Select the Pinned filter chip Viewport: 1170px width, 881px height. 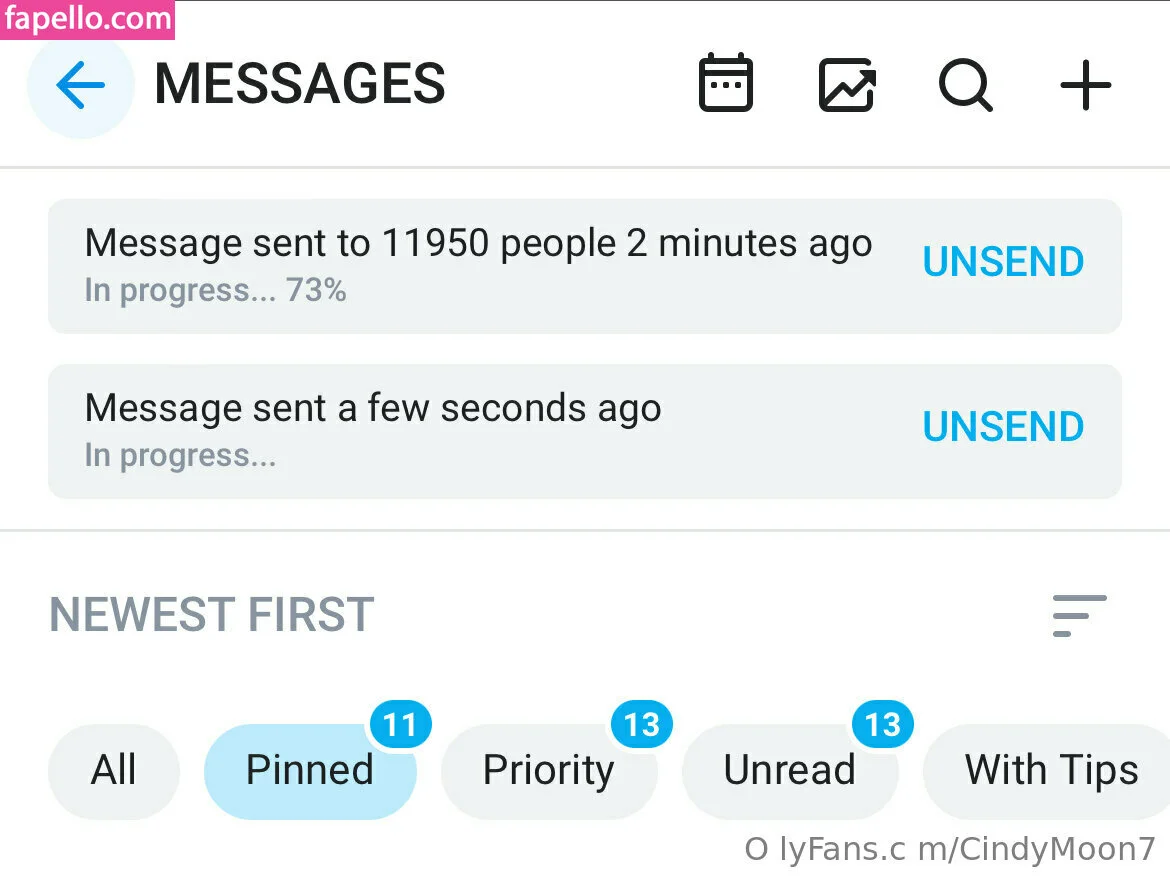click(310, 771)
